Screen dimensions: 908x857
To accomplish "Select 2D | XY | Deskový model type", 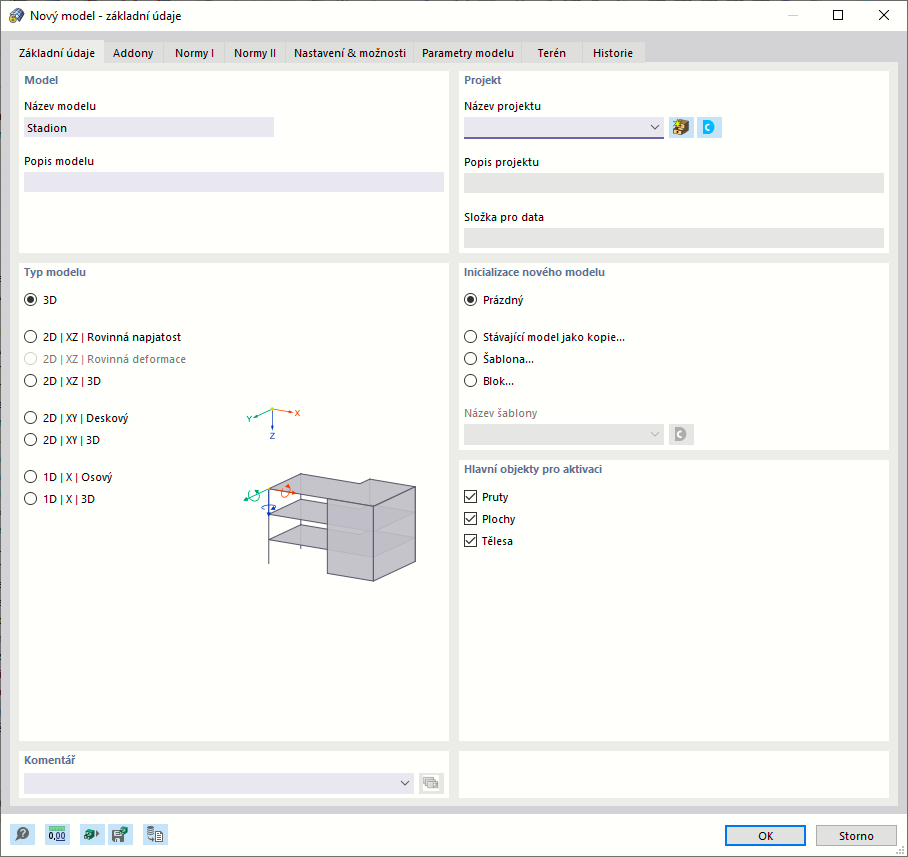I will pyautogui.click(x=31, y=418).
